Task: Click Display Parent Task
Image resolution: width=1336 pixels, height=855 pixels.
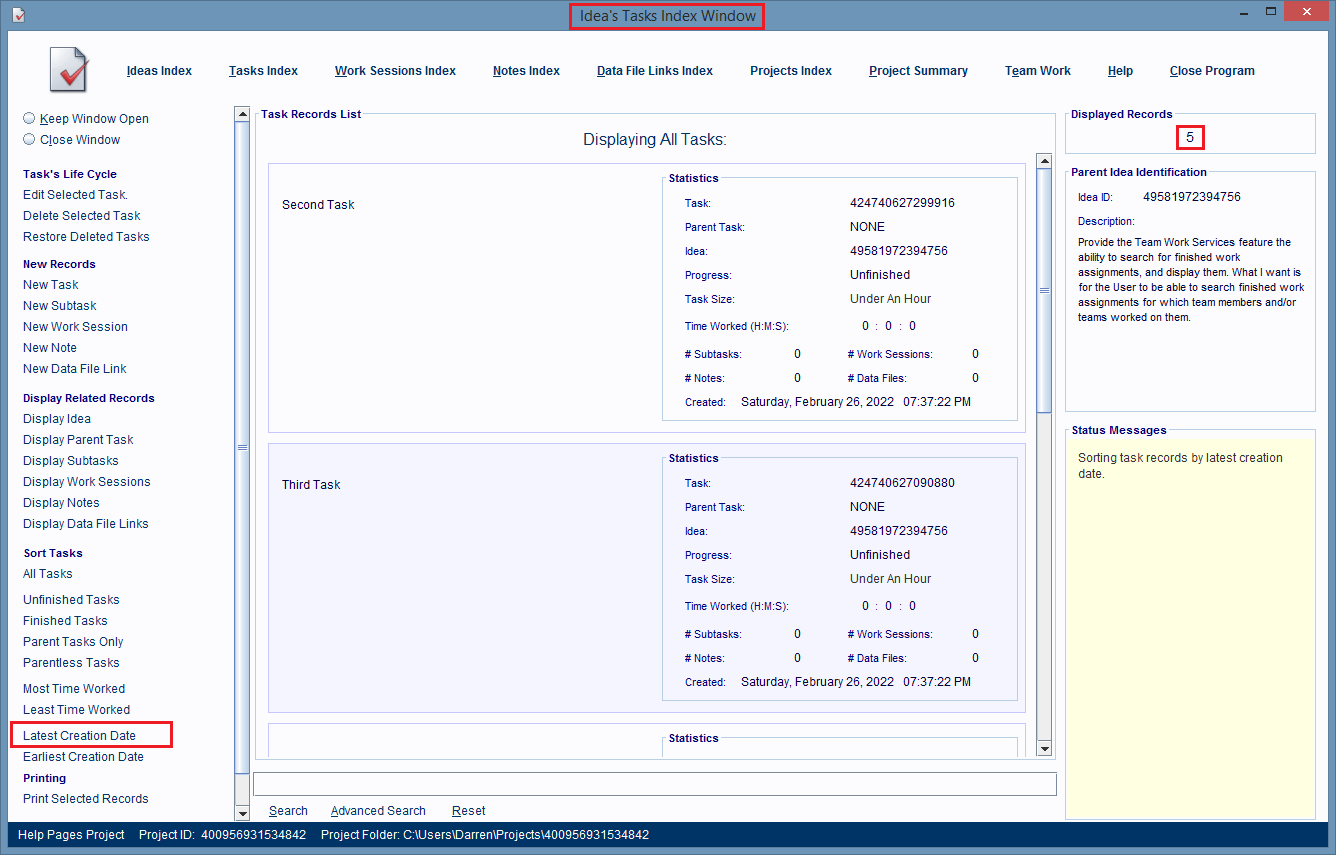Action: tap(78, 440)
